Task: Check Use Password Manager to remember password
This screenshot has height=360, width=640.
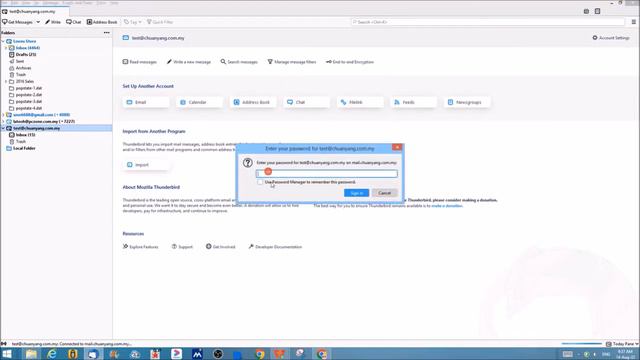Action: tap(260, 182)
